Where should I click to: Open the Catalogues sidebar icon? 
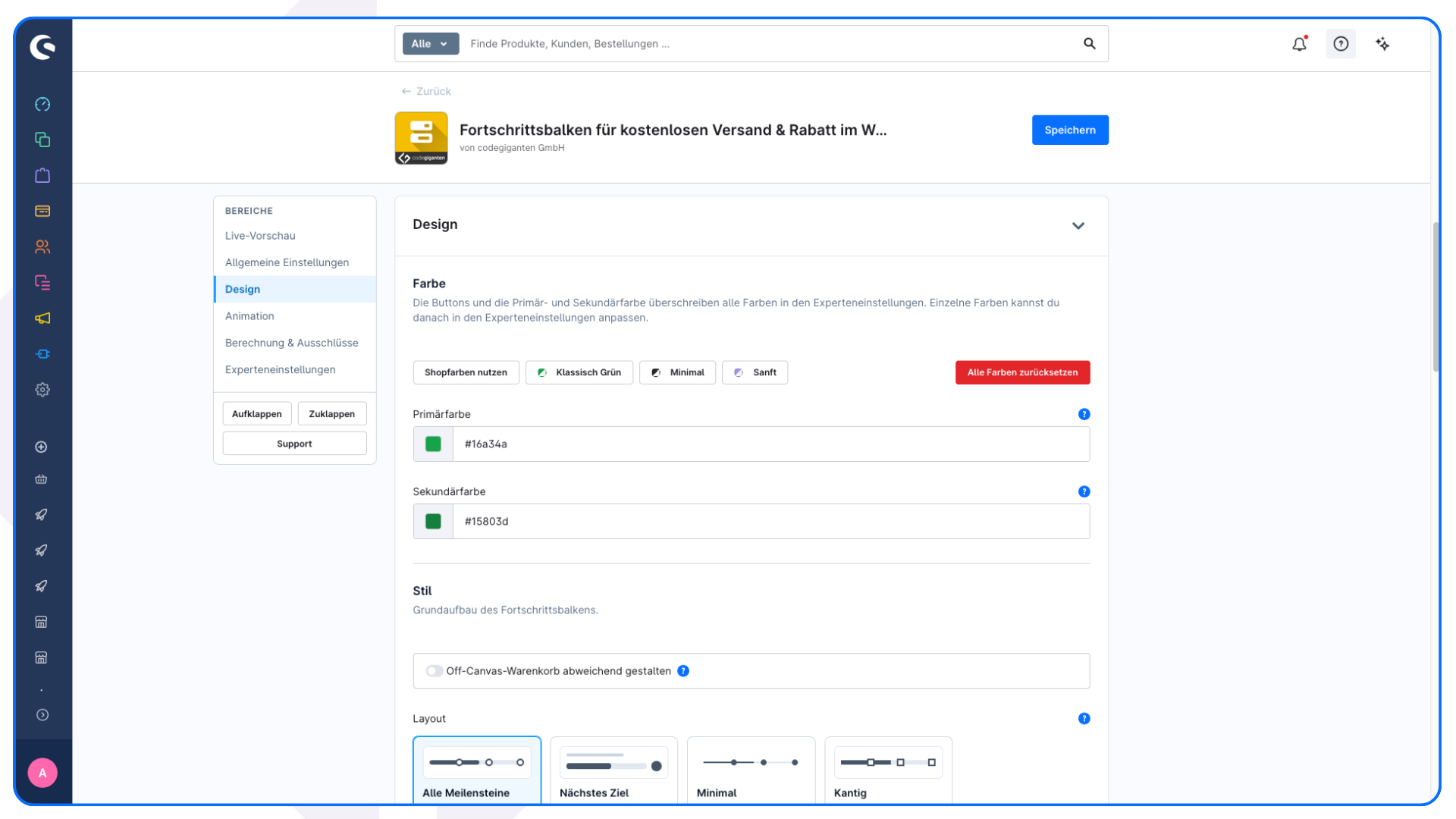42,140
